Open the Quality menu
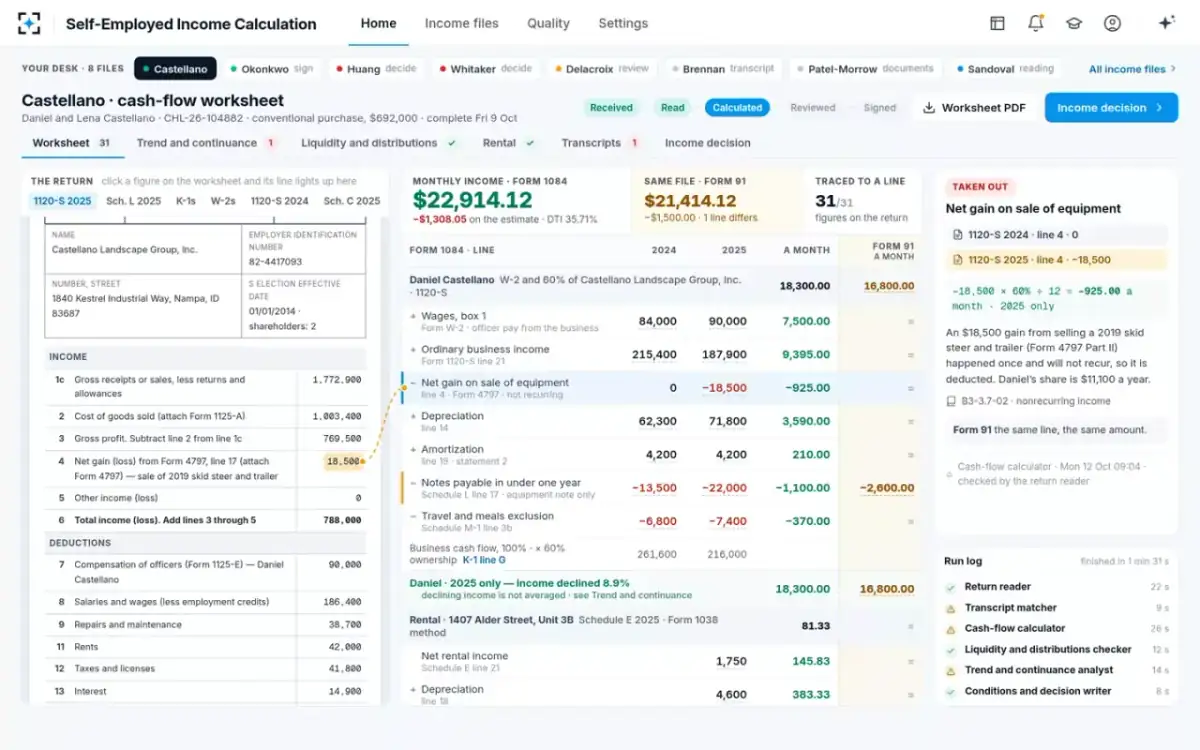 click(548, 23)
